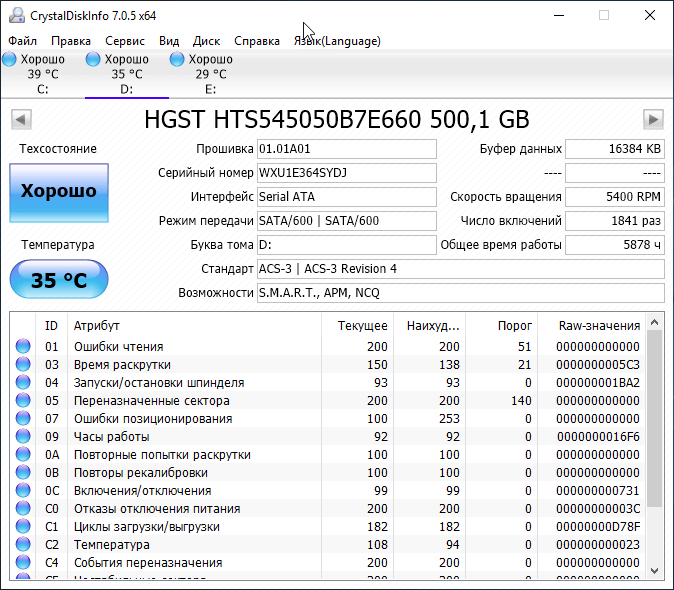Image resolution: width=674 pixels, height=590 pixels.
Task: Click status circle for attribute 04
Action: (x=23, y=382)
